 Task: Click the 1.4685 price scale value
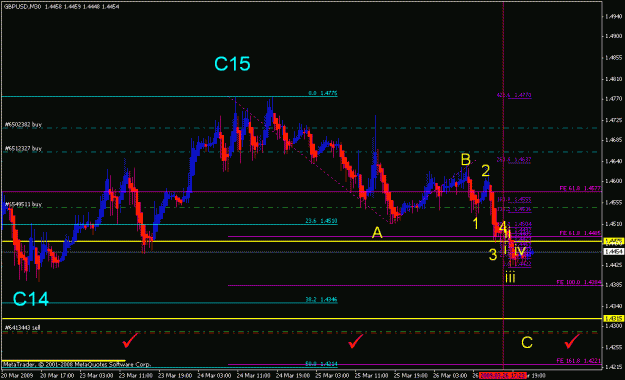point(614,140)
